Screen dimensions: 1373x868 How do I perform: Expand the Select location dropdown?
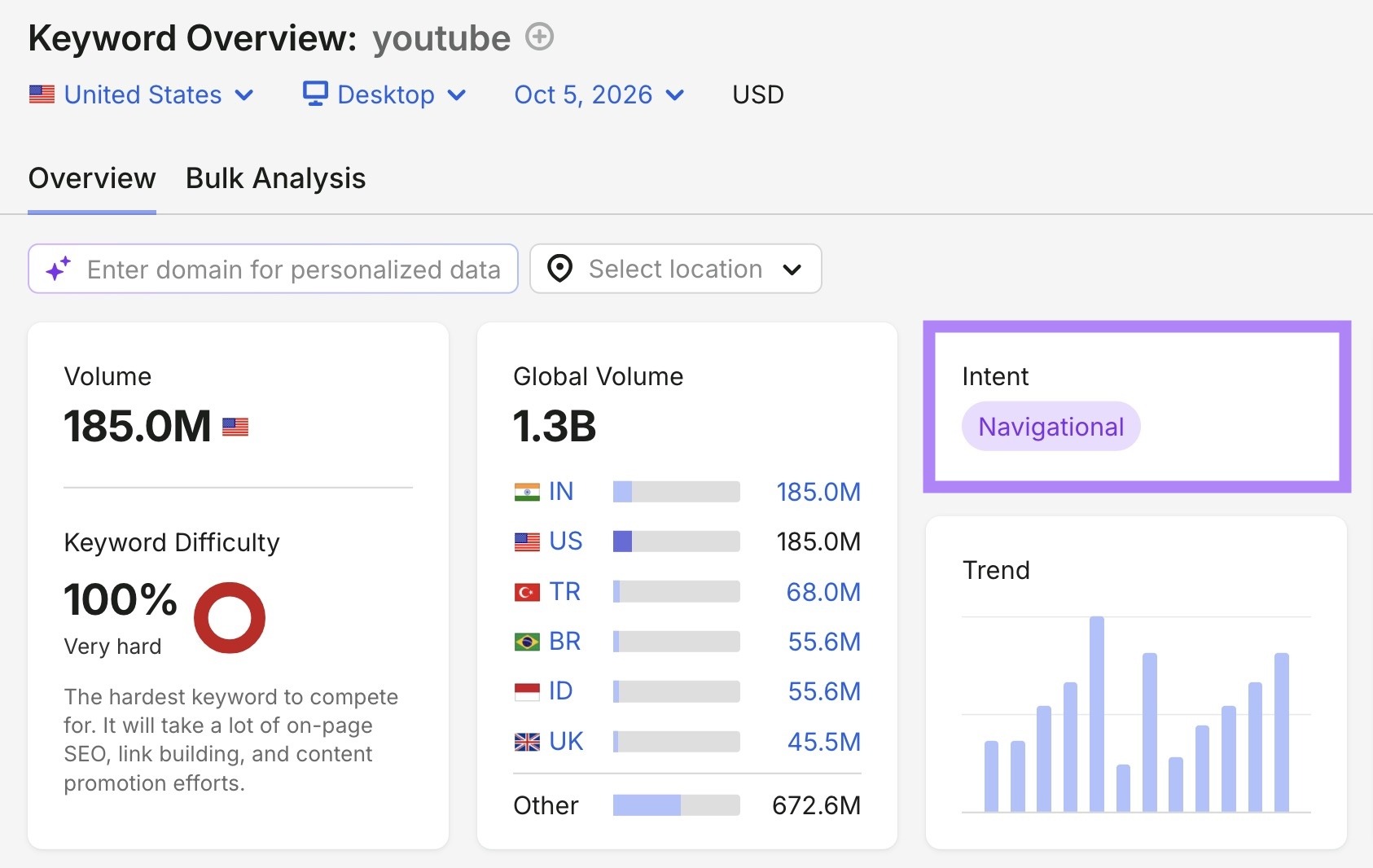click(675, 269)
